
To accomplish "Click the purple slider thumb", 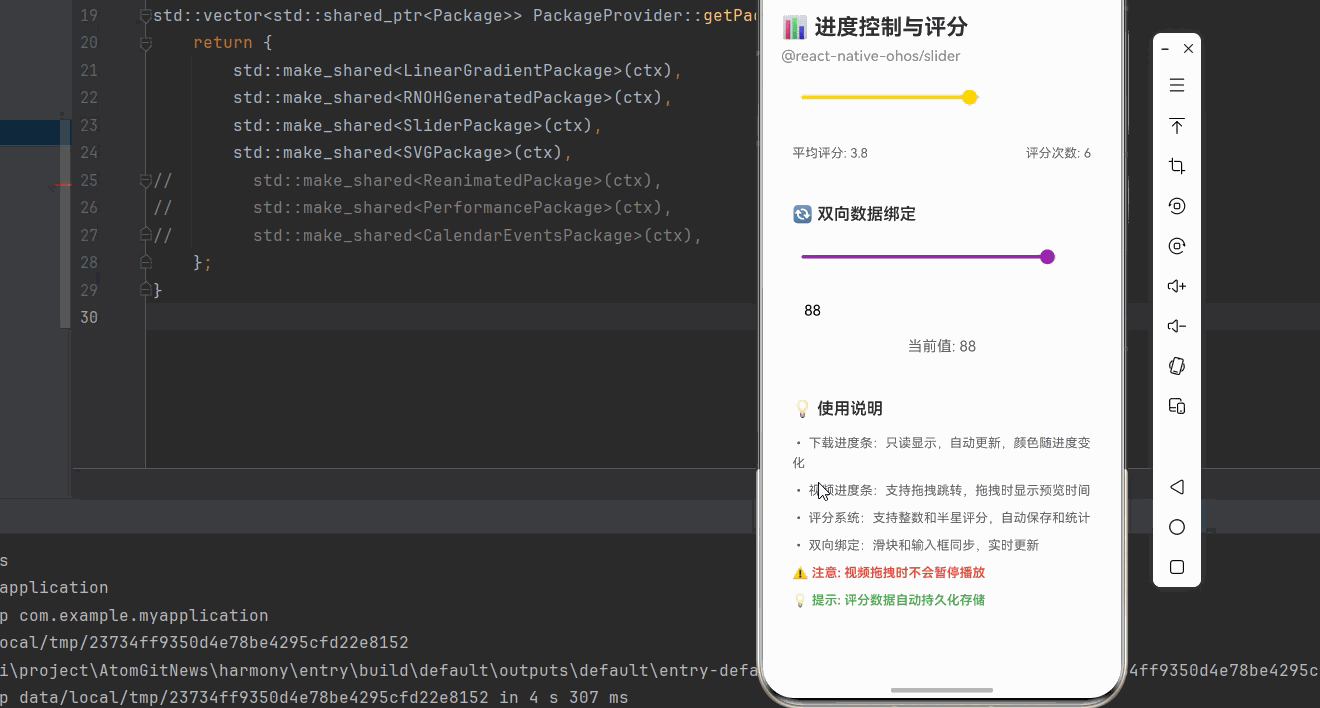I will pyautogui.click(x=1047, y=257).
